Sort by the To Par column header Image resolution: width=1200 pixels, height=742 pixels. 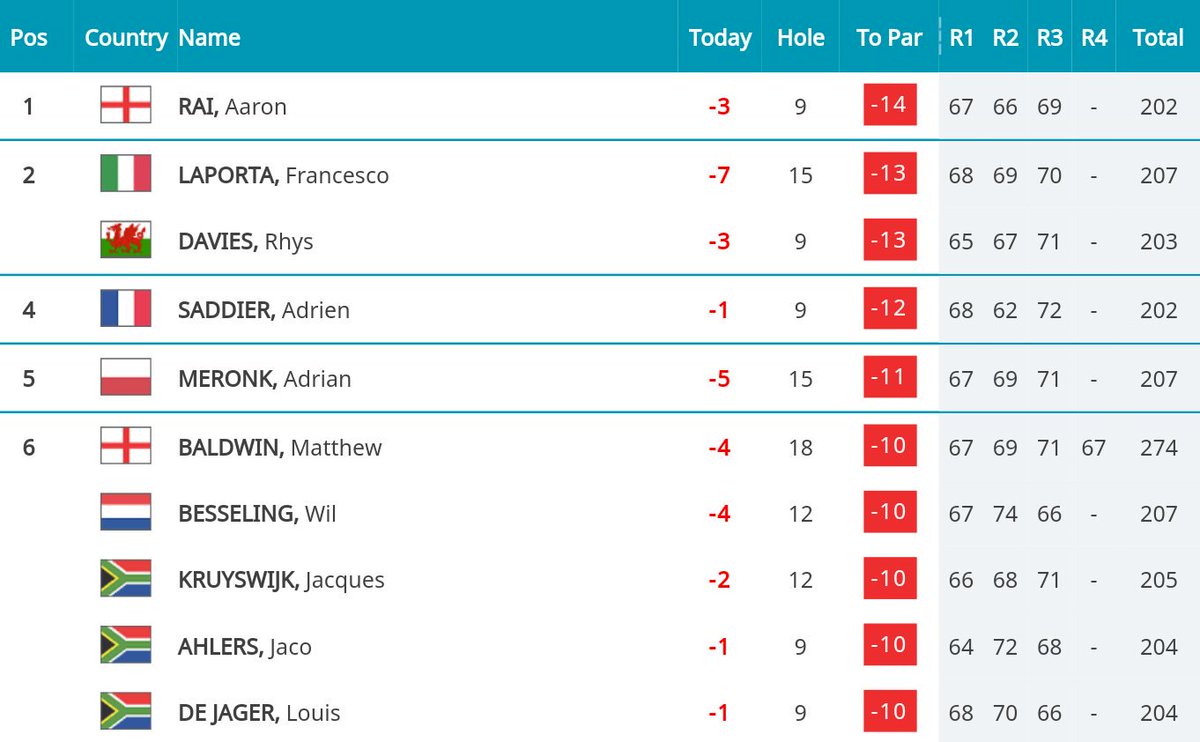tap(889, 38)
